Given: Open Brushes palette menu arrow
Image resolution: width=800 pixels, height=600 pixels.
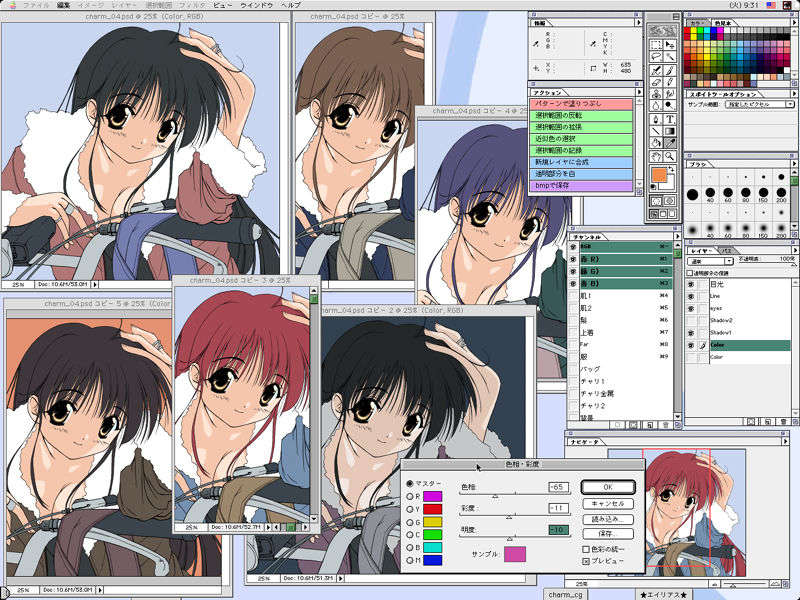Looking at the screenshot, I should point(794,163).
